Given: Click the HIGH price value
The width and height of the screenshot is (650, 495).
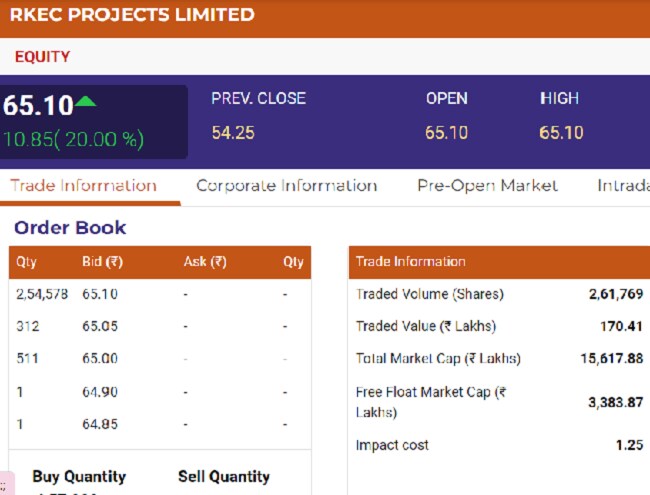Looking at the screenshot, I should (x=560, y=132).
